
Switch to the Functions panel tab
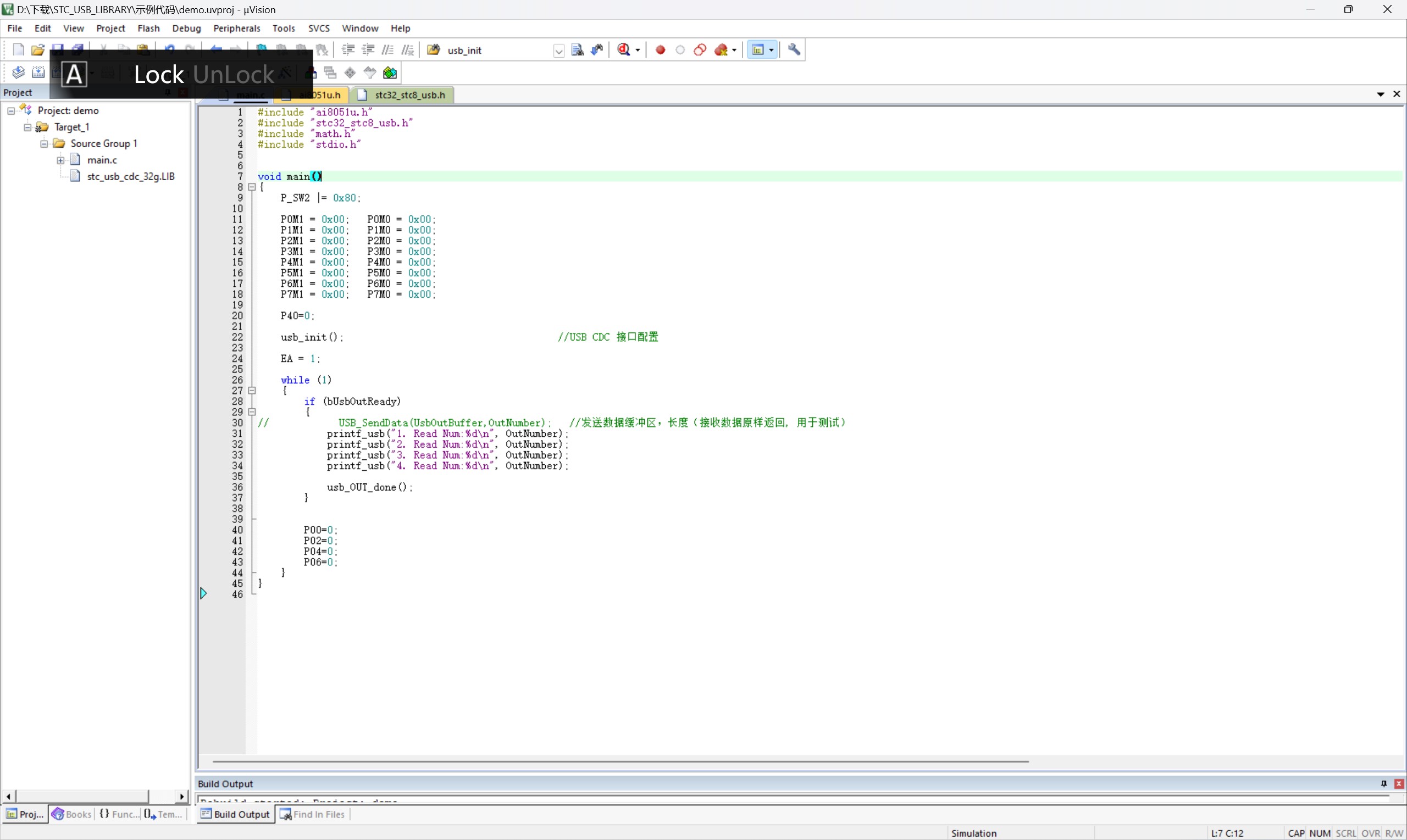tap(118, 814)
